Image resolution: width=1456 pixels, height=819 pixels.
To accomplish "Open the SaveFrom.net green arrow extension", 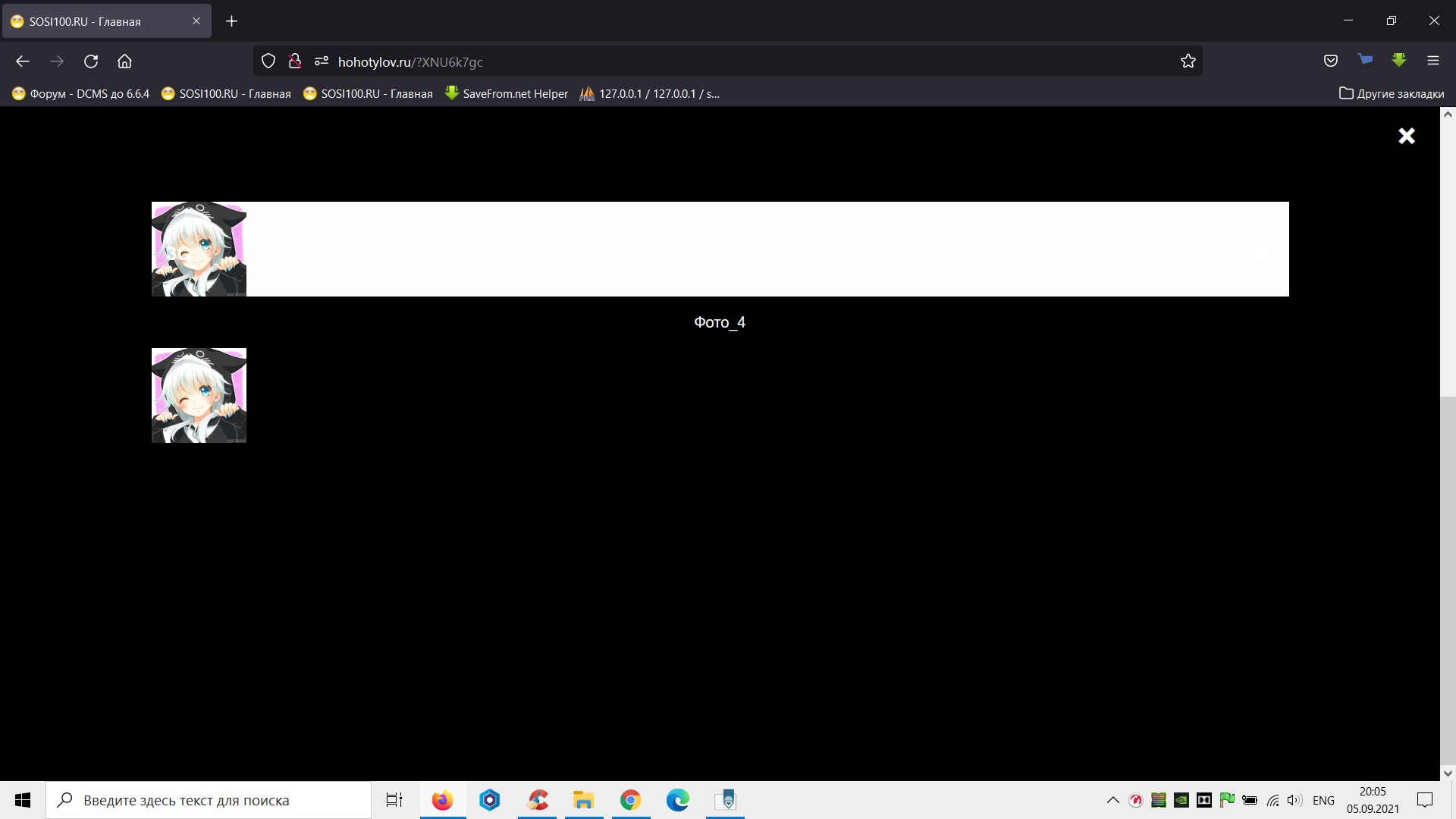I will (1398, 61).
